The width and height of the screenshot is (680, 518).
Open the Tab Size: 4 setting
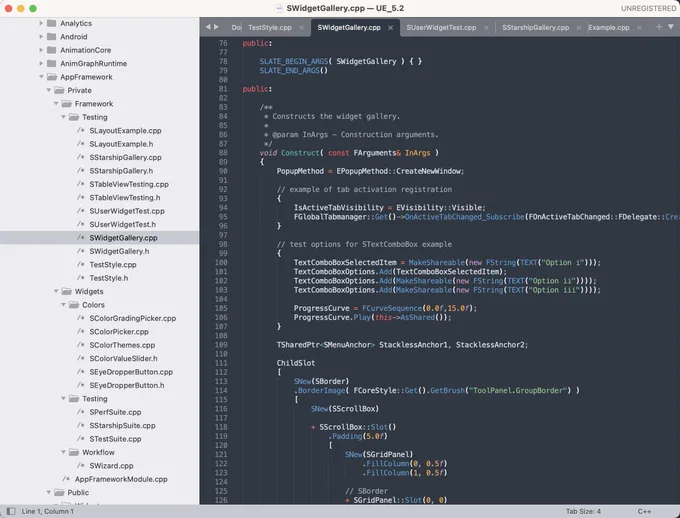click(583, 511)
